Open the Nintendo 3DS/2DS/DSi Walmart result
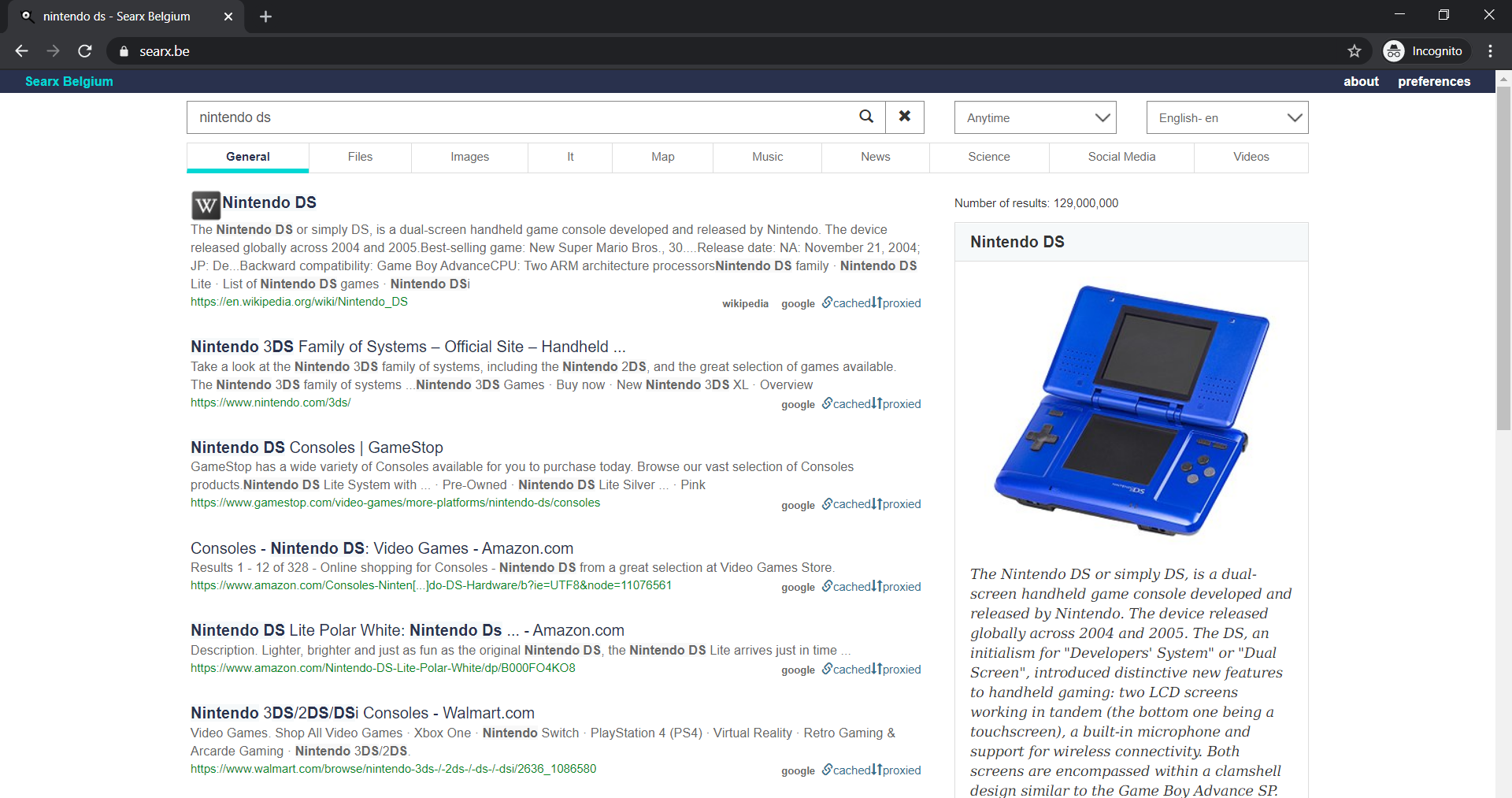The height and width of the screenshot is (798, 1512). tap(362, 713)
